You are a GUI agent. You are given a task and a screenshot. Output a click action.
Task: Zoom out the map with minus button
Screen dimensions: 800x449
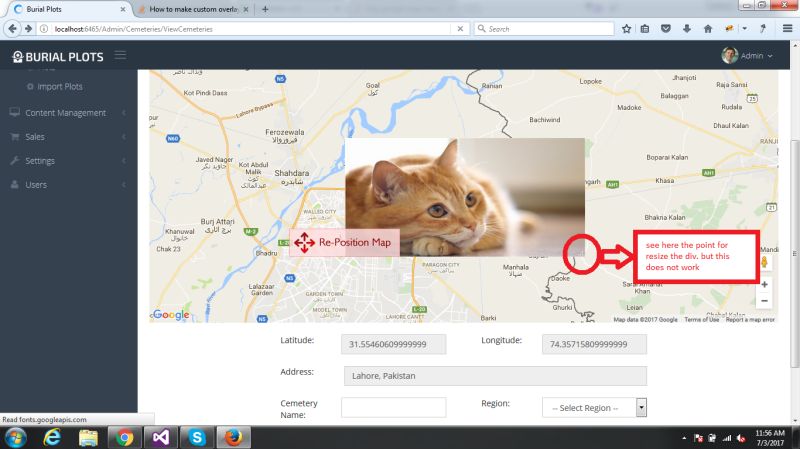tap(764, 301)
